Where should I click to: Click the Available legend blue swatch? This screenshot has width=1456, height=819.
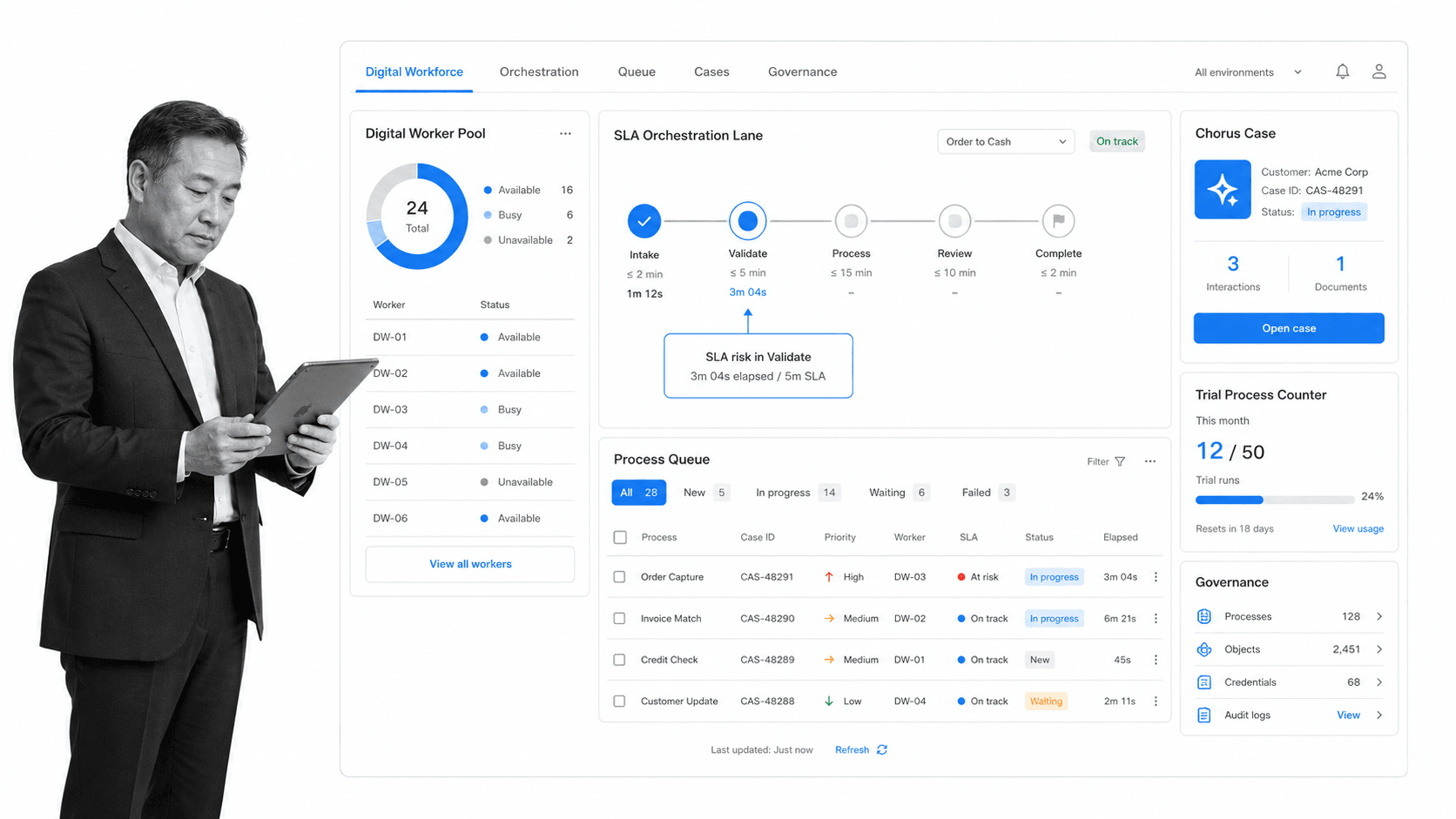pyautogui.click(x=488, y=190)
